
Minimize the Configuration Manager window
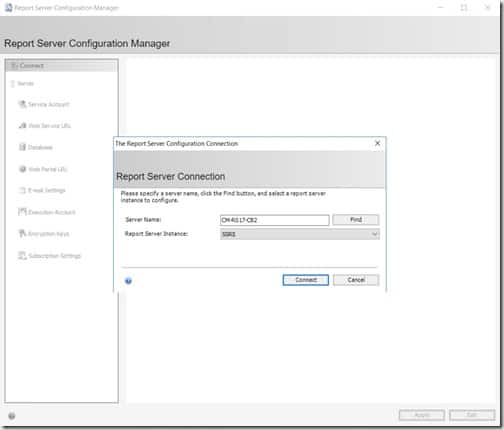click(x=441, y=7)
